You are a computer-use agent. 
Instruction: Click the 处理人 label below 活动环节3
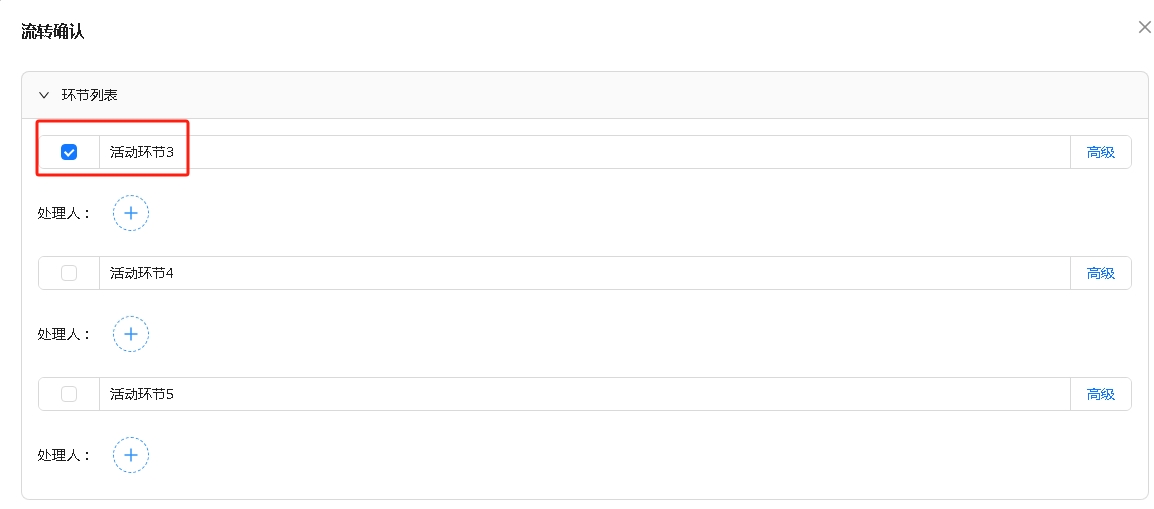coord(63,214)
